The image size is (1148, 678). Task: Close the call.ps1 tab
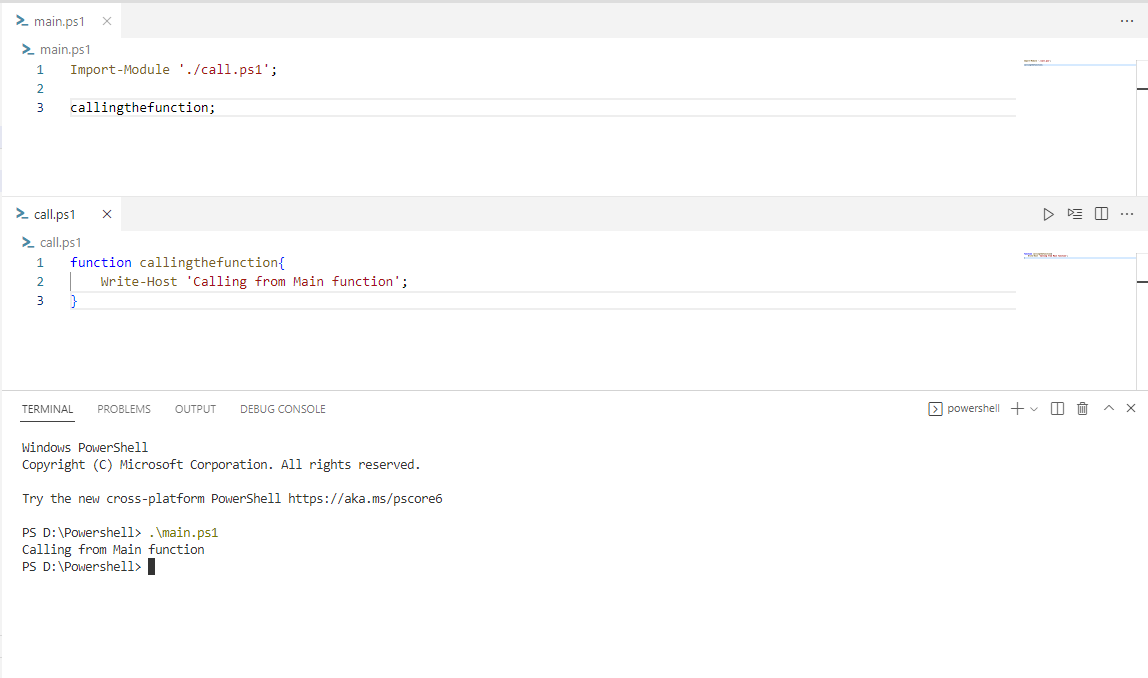[107, 215]
